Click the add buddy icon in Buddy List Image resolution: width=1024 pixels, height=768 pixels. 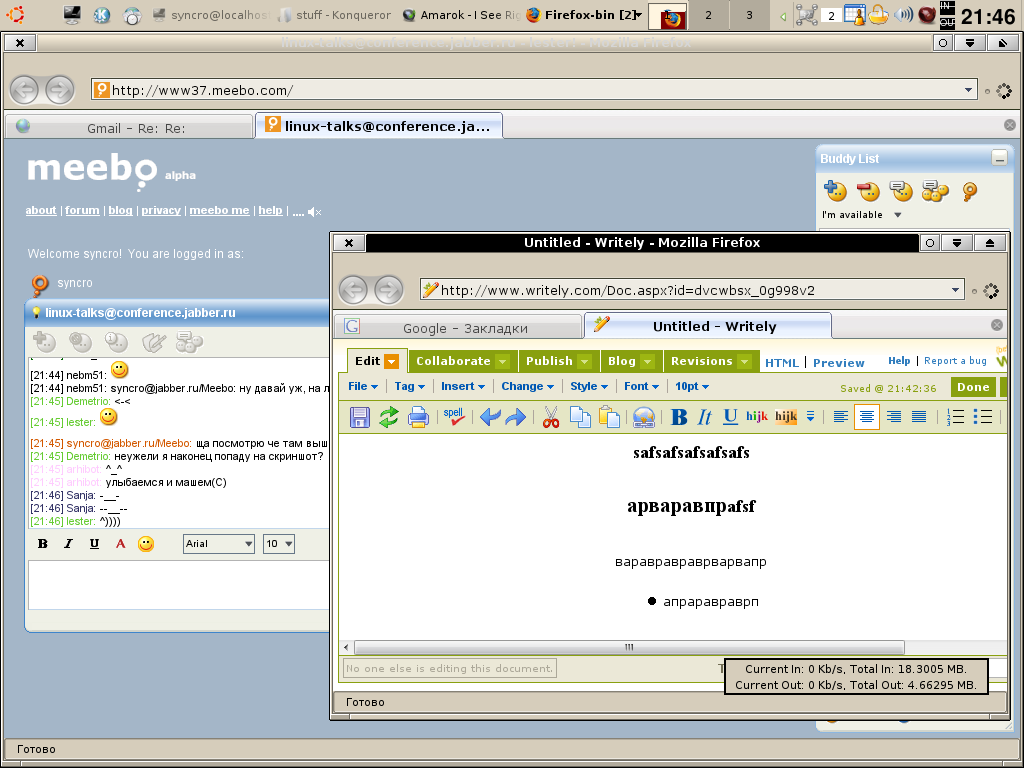pos(835,191)
